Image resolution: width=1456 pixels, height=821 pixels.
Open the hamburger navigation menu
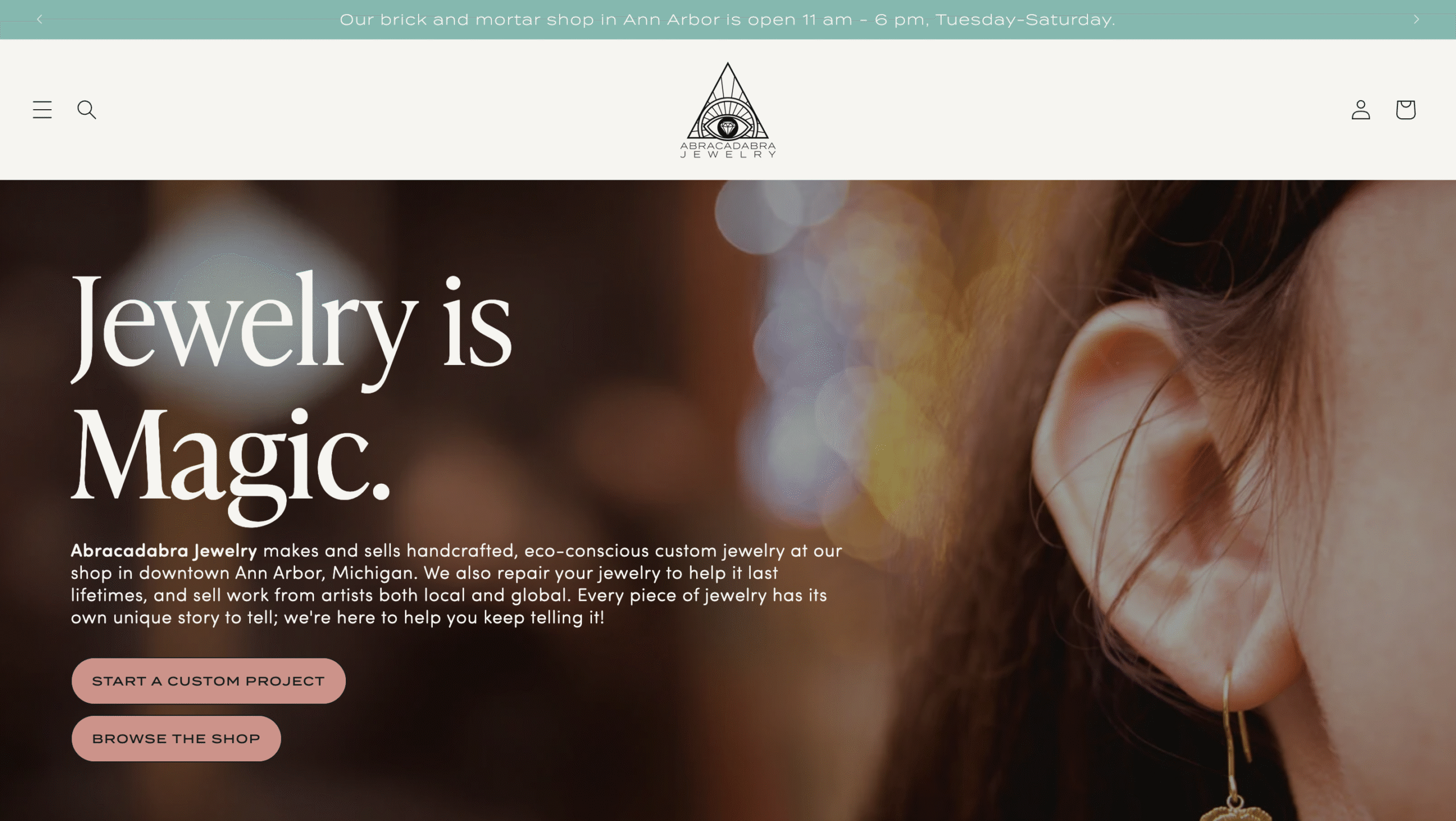(42, 110)
